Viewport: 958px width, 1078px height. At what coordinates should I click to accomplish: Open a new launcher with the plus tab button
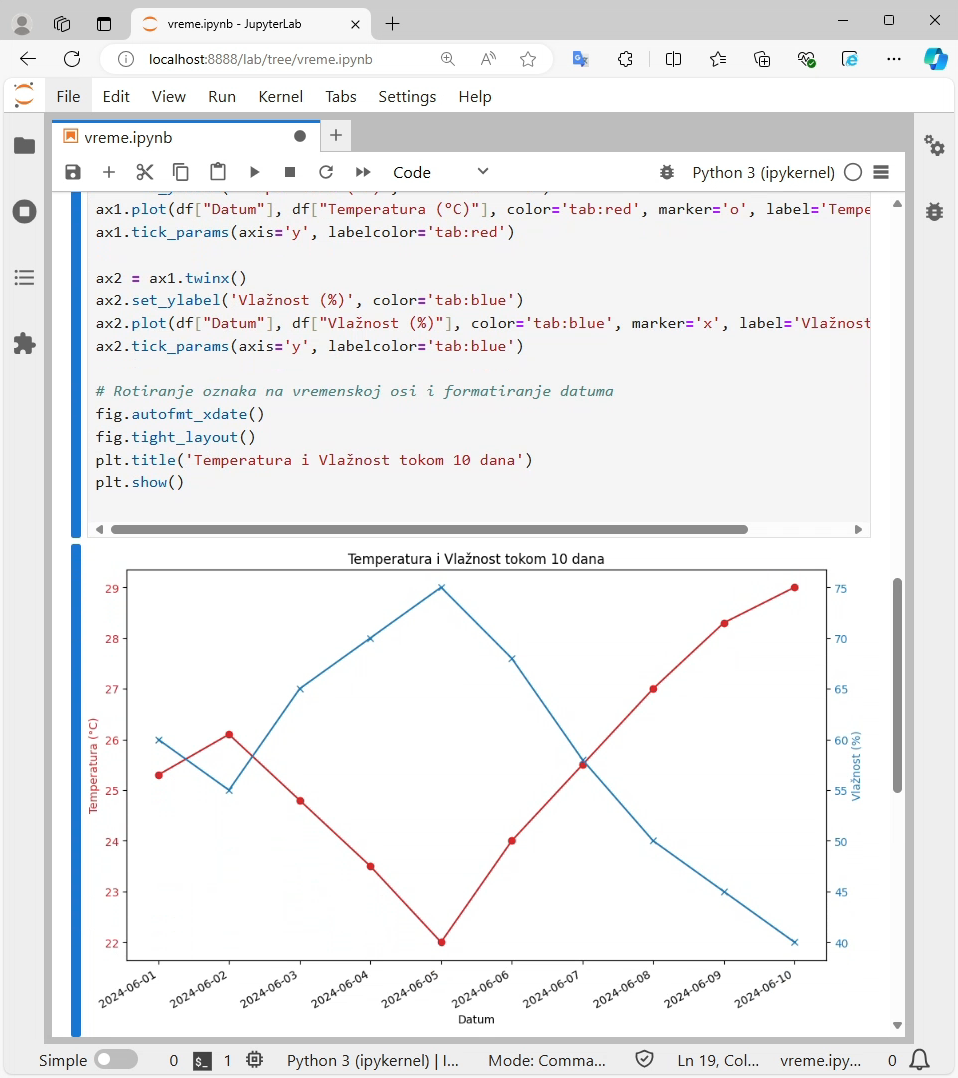pyautogui.click(x=336, y=135)
